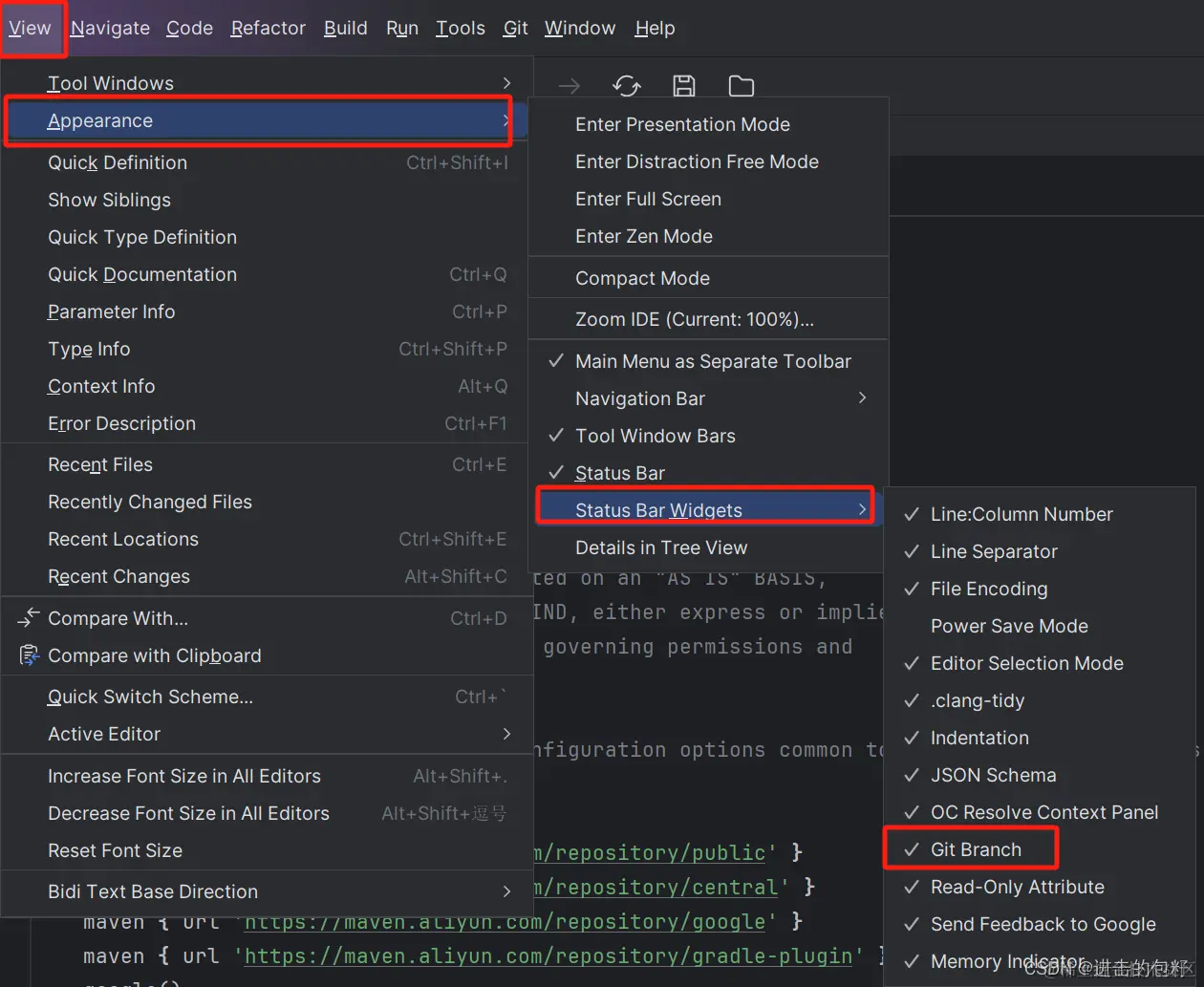Select Enter Distraction Free Mode
The height and width of the screenshot is (987, 1204).
pyautogui.click(x=708, y=161)
